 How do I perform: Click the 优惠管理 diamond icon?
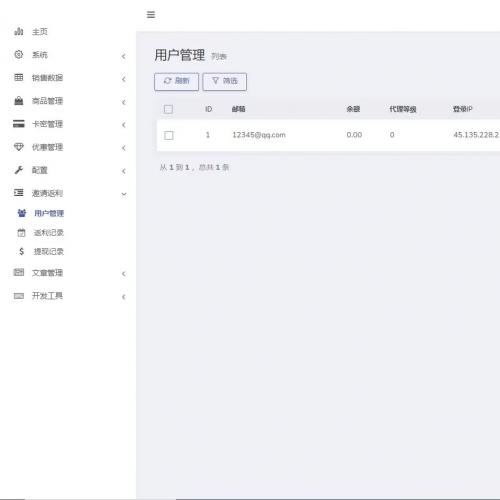pos(19,147)
